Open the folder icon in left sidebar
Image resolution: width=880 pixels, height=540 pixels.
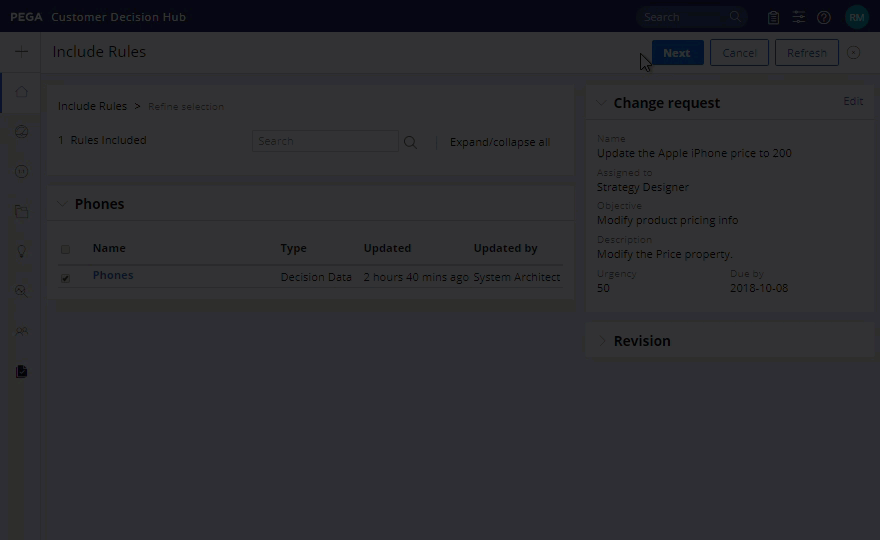point(21,212)
